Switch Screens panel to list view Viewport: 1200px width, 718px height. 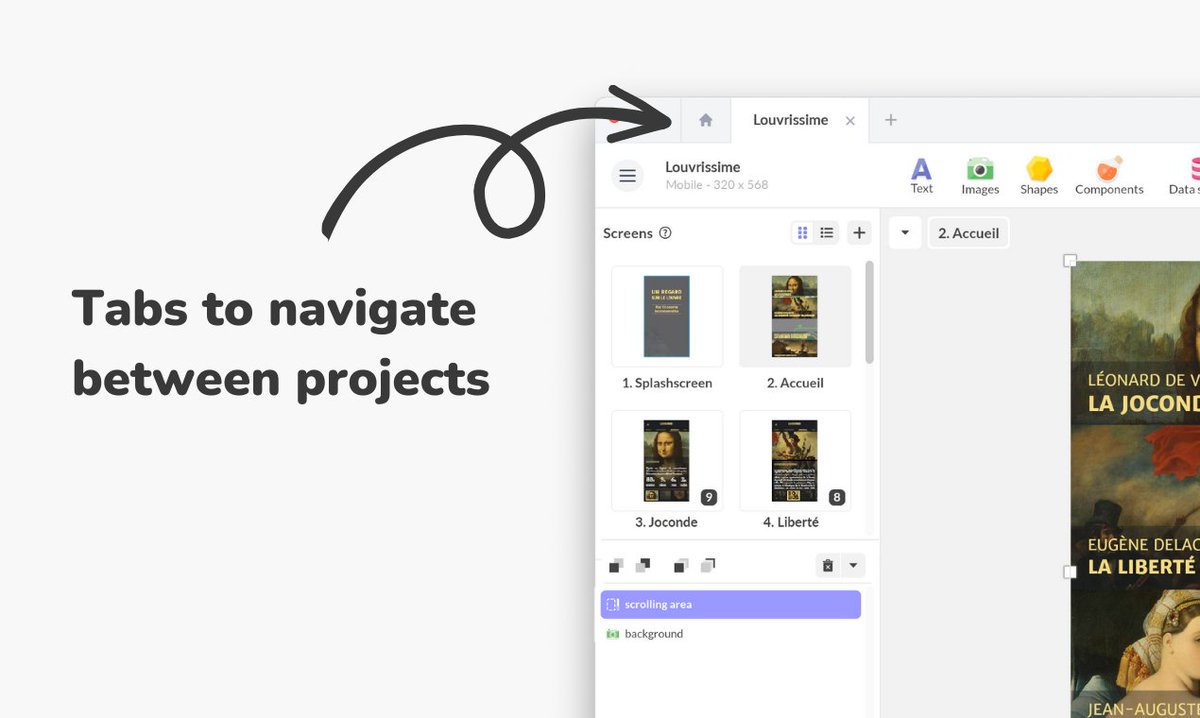click(827, 232)
